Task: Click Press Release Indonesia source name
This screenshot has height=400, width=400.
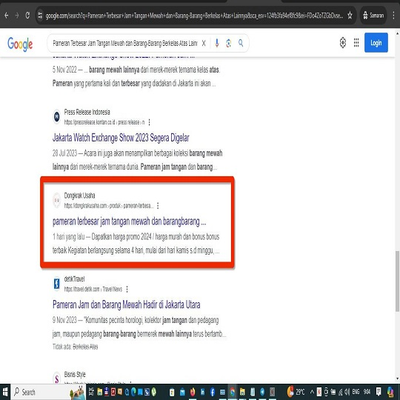Action: pyautogui.click(x=87, y=112)
